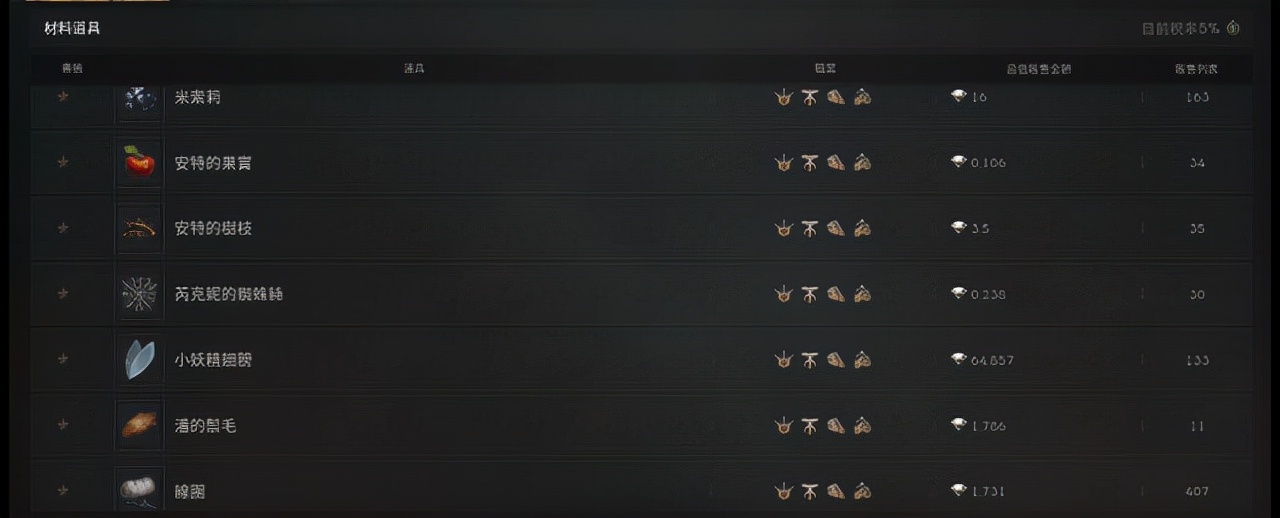This screenshot has width=1280, height=518.
Task: Sort by the bookmark column header
Action: [72, 68]
